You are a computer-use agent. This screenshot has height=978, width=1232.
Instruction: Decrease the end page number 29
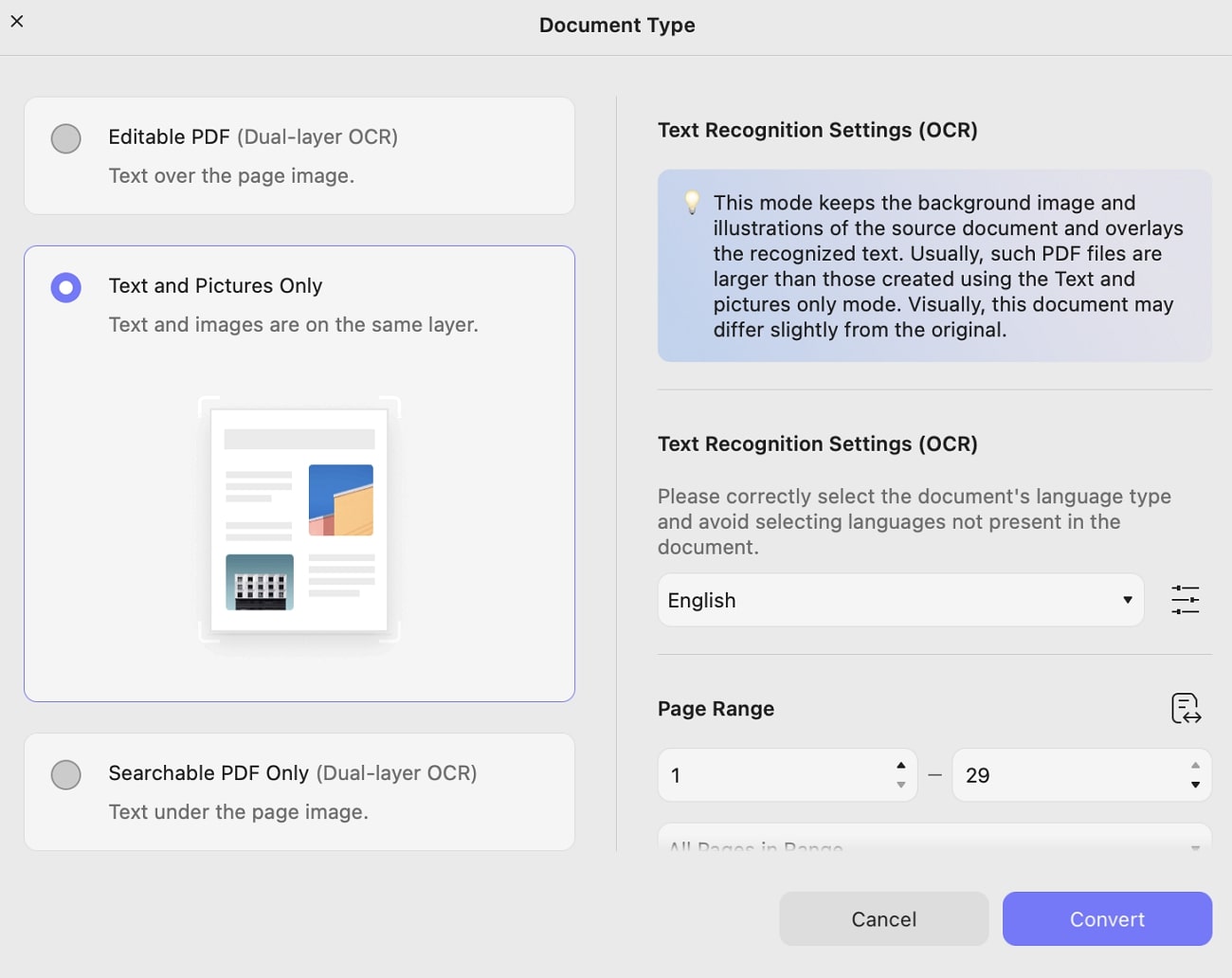1195,785
